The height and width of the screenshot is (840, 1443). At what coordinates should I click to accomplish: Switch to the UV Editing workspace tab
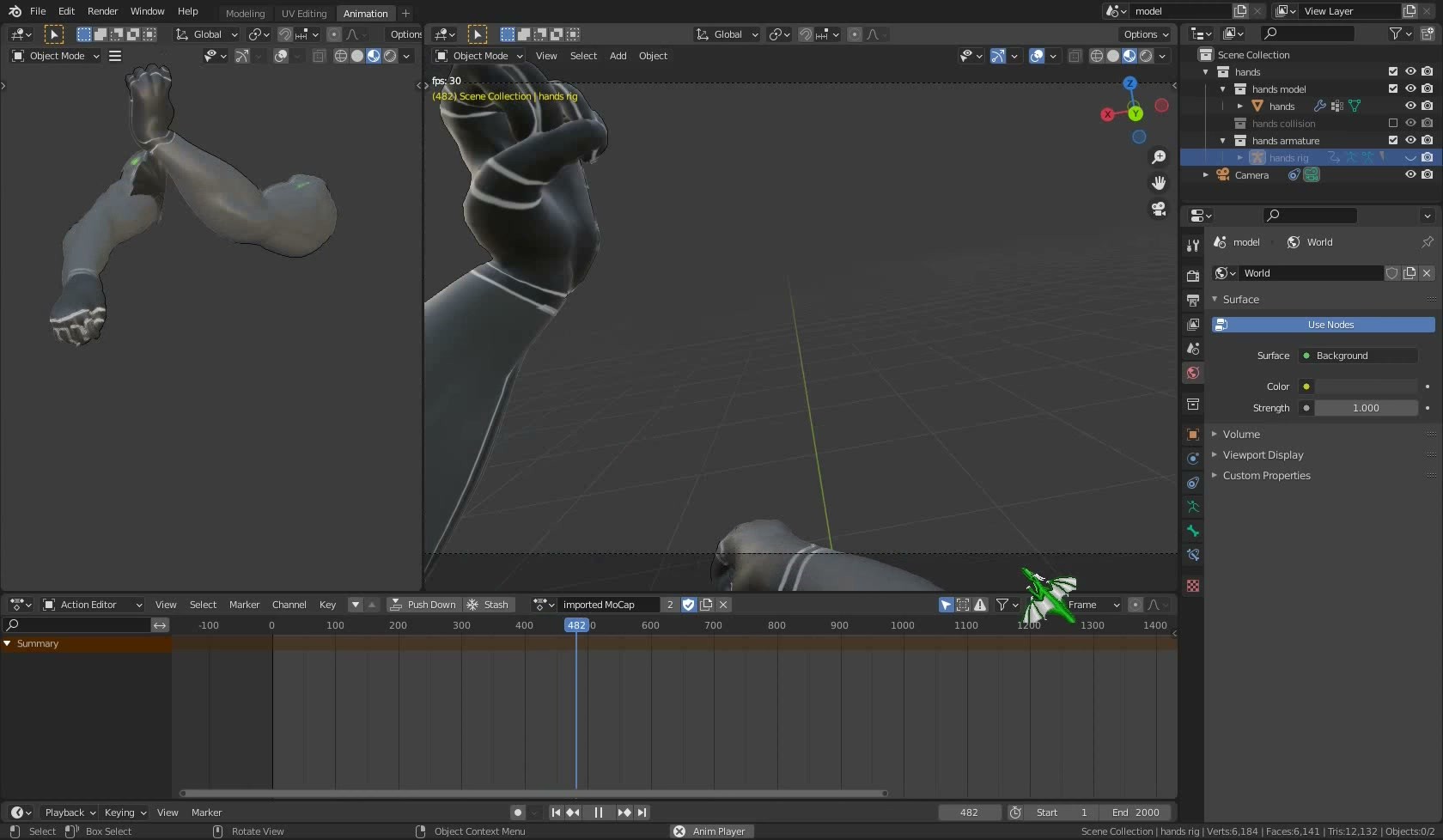[303, 13]
